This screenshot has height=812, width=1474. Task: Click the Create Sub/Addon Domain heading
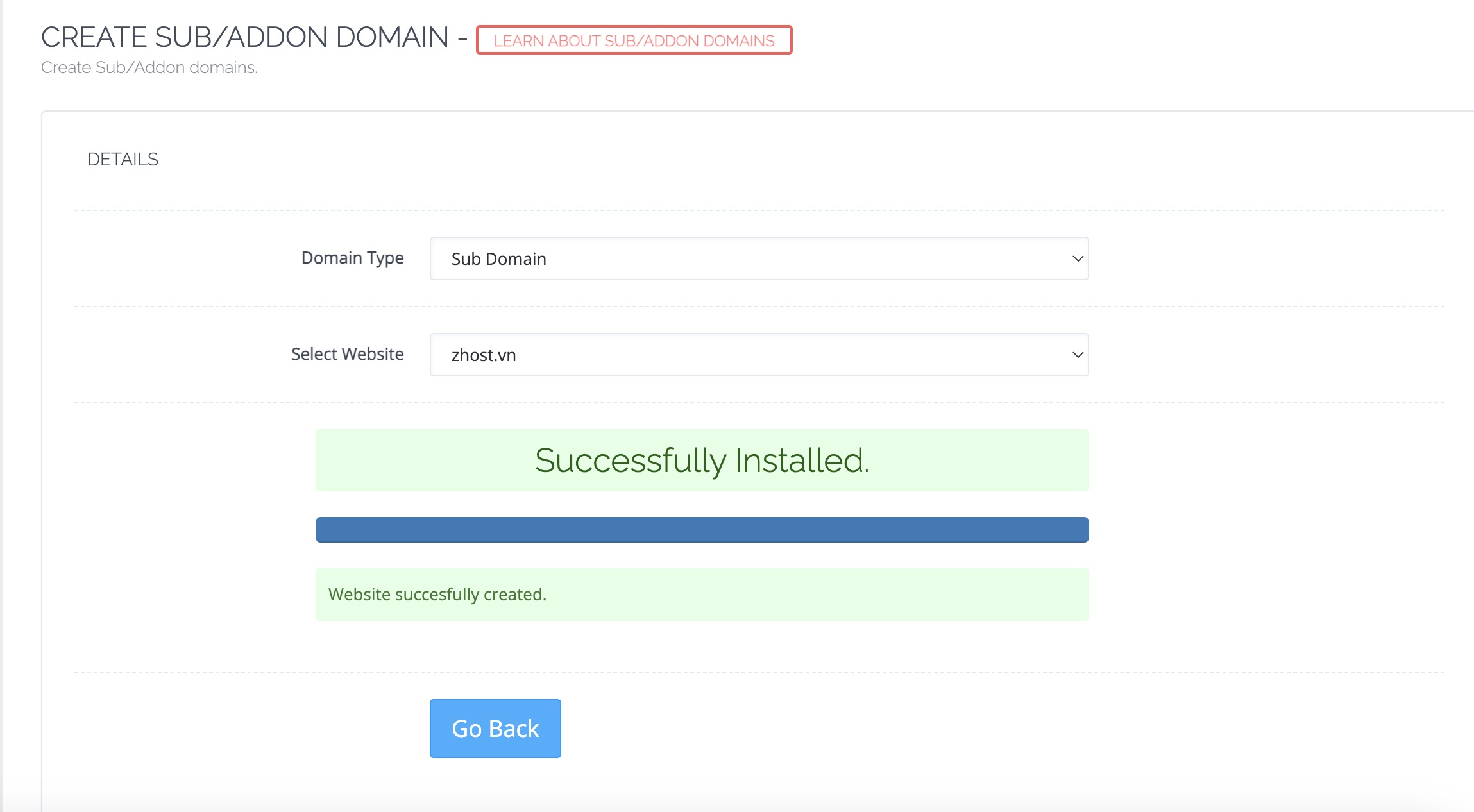coord(244,37)
